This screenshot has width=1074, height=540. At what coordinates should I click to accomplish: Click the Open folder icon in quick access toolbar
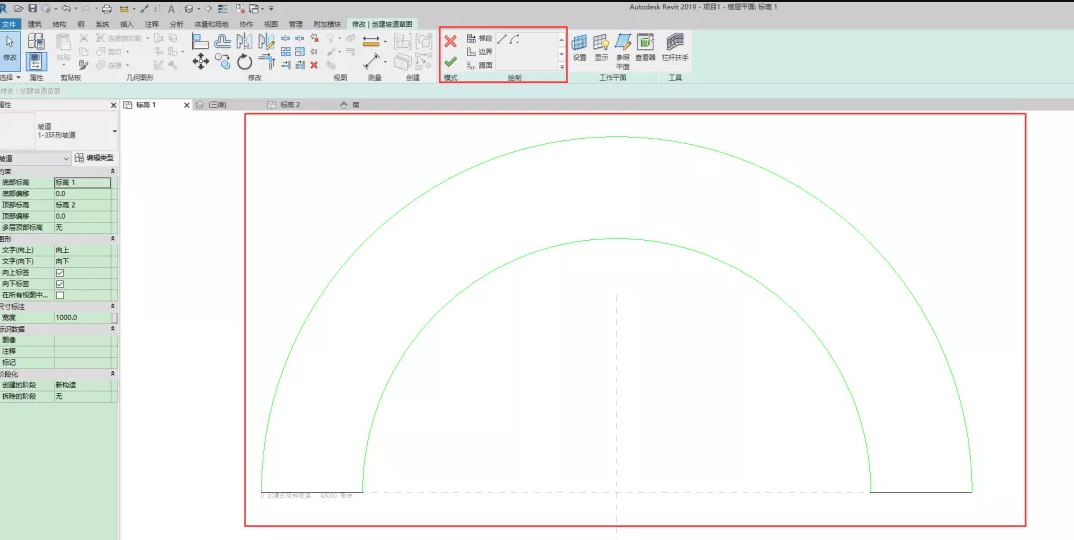tap(18, 8)
